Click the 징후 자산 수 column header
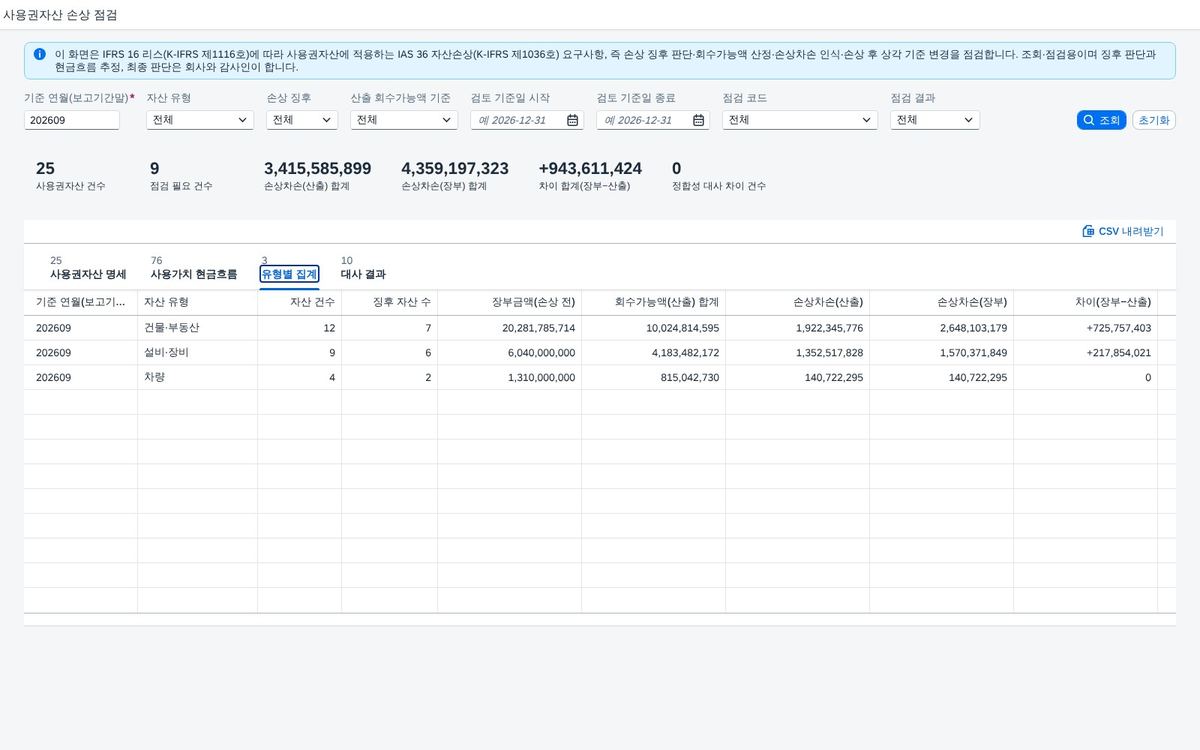This screenshot has height=750, width=1200. [x=389, y=302]
